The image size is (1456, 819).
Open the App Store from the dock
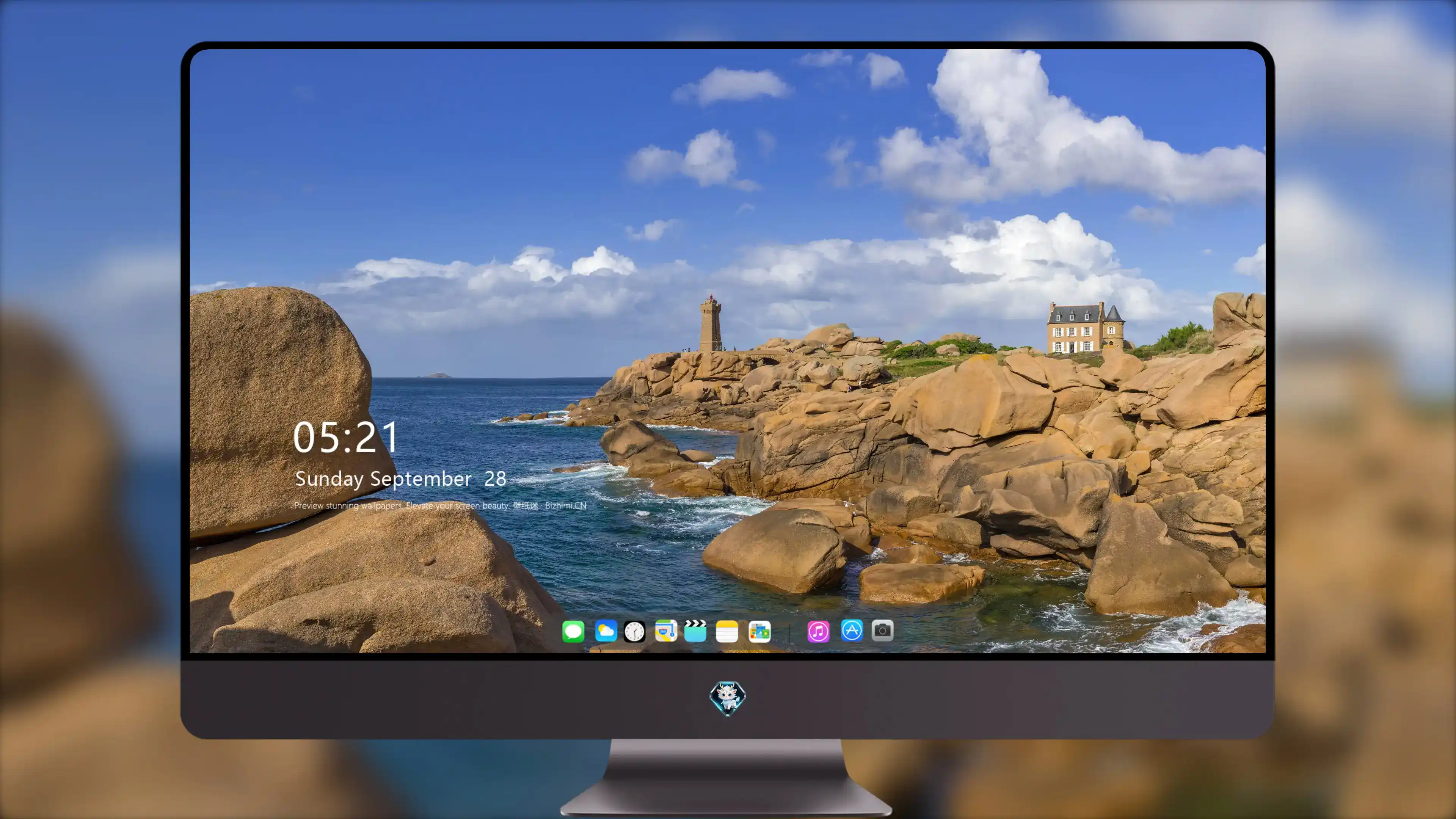[852, 630]
